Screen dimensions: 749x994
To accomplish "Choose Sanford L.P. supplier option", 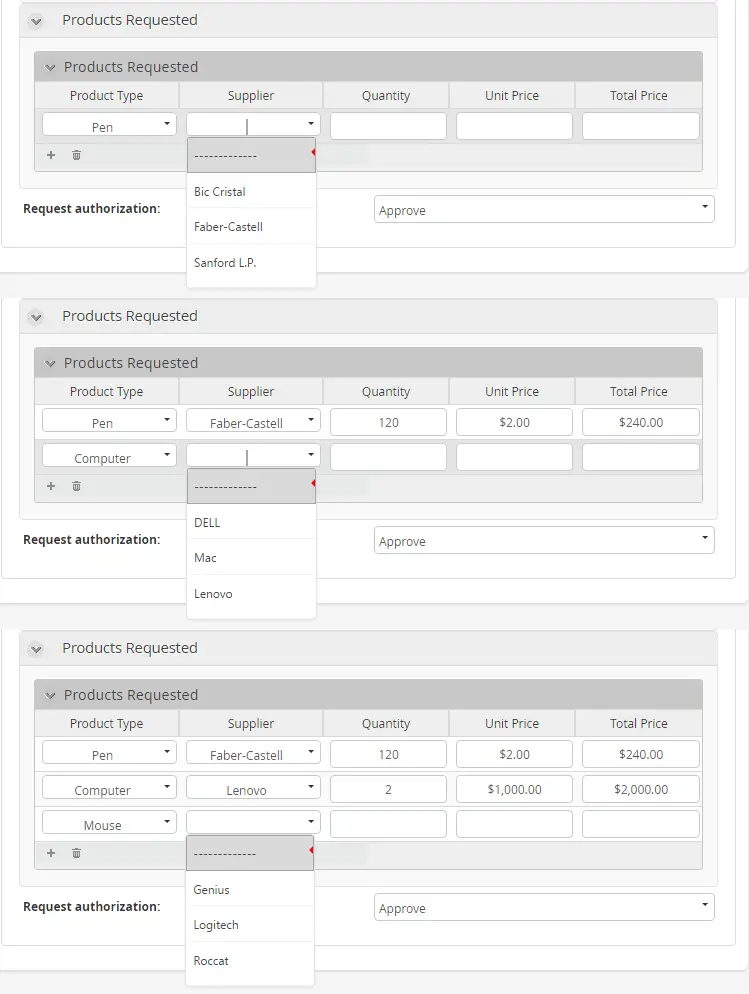I will (x=251, y=262).
